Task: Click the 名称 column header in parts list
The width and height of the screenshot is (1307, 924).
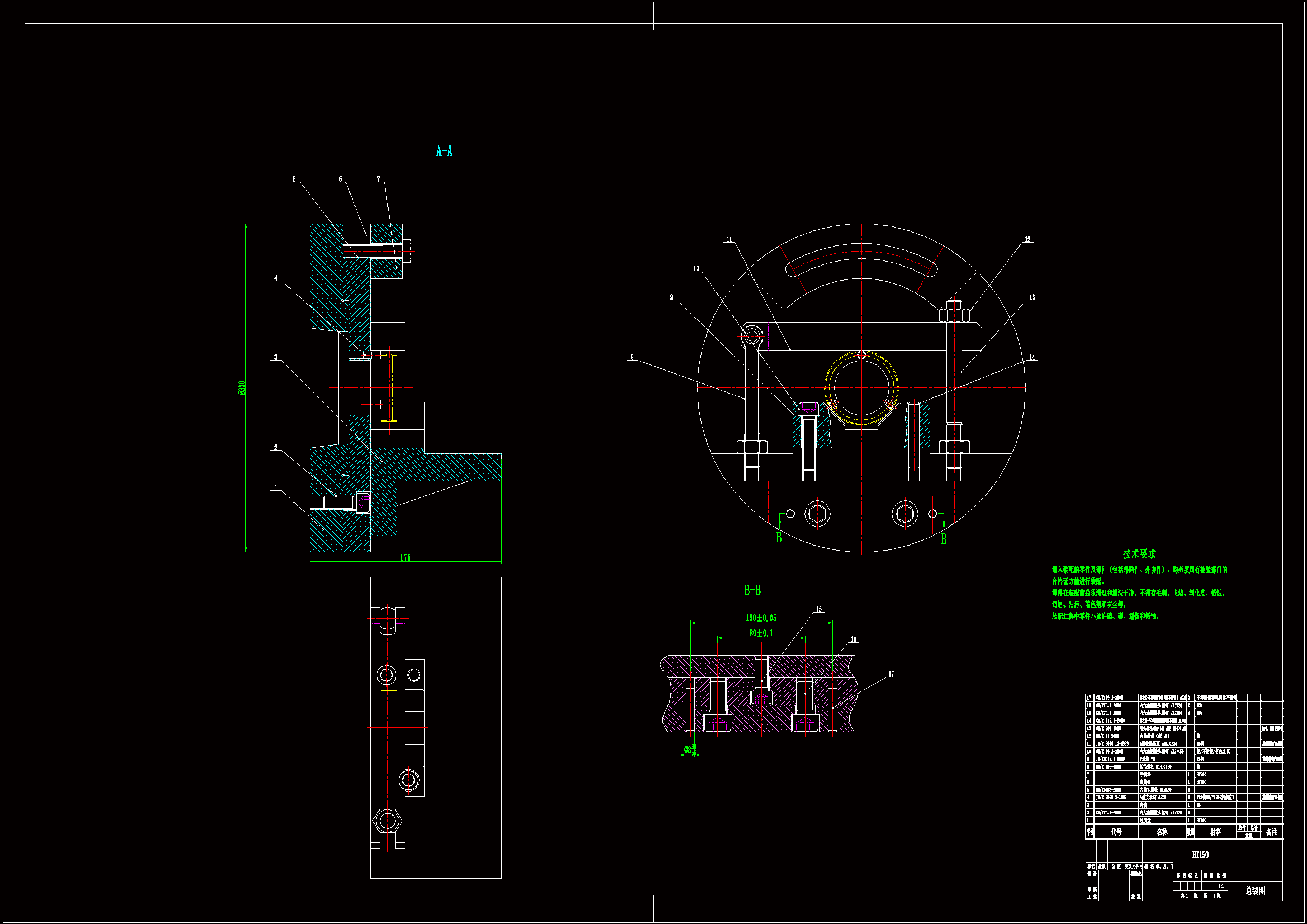Action: (x=1162, y=832)
